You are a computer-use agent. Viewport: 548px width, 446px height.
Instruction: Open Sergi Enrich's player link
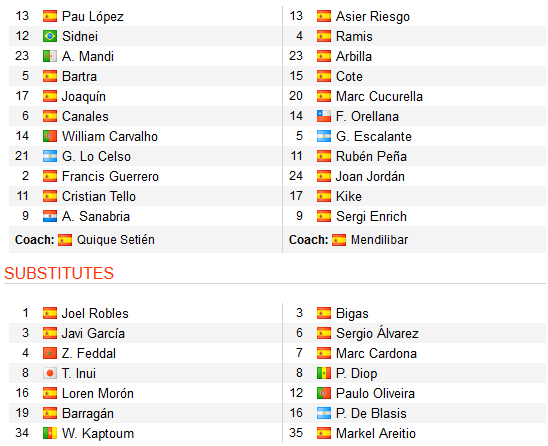click(371, 217)
